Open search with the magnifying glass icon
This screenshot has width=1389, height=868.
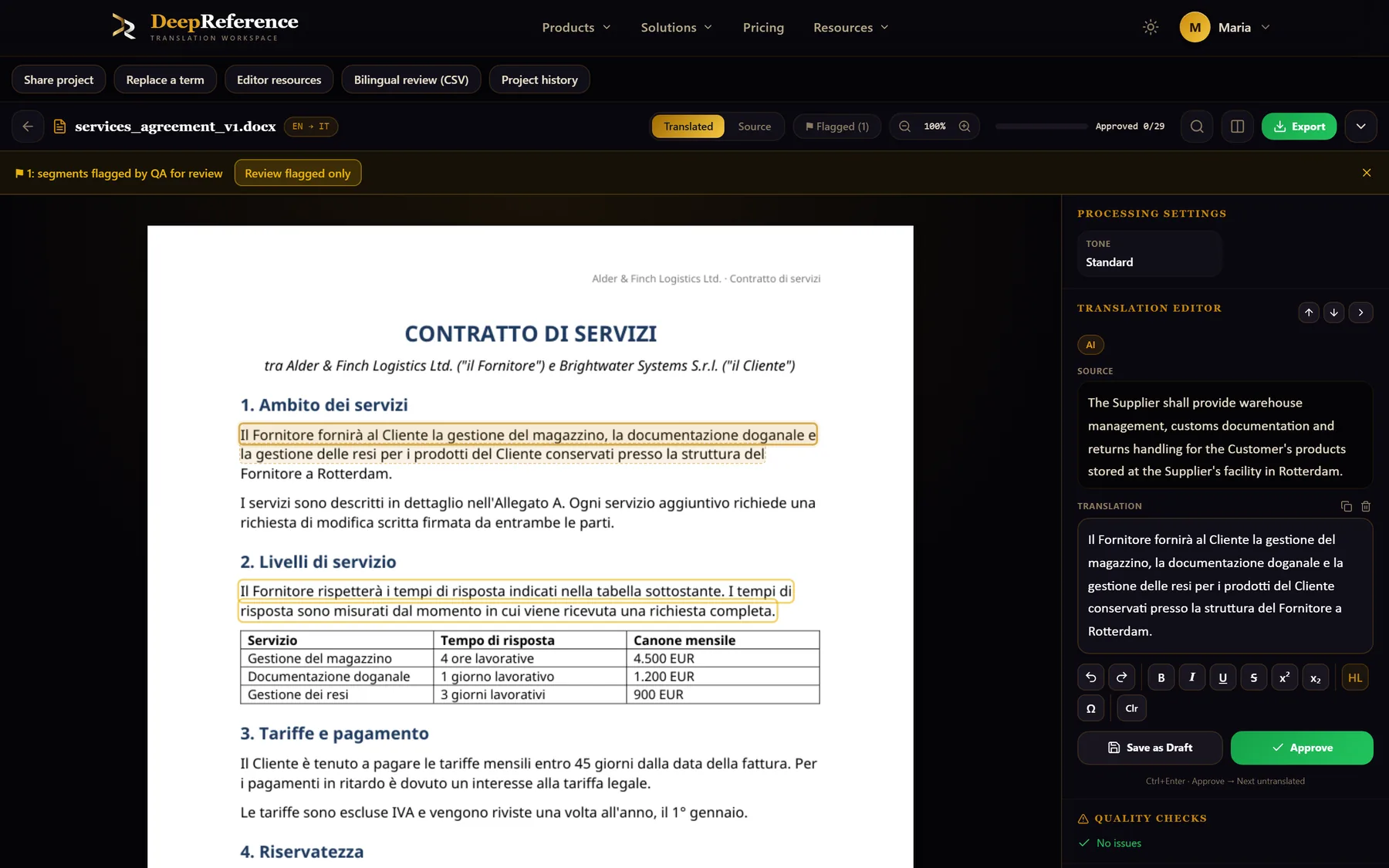pyautogui.click(x=1197, y=127)
